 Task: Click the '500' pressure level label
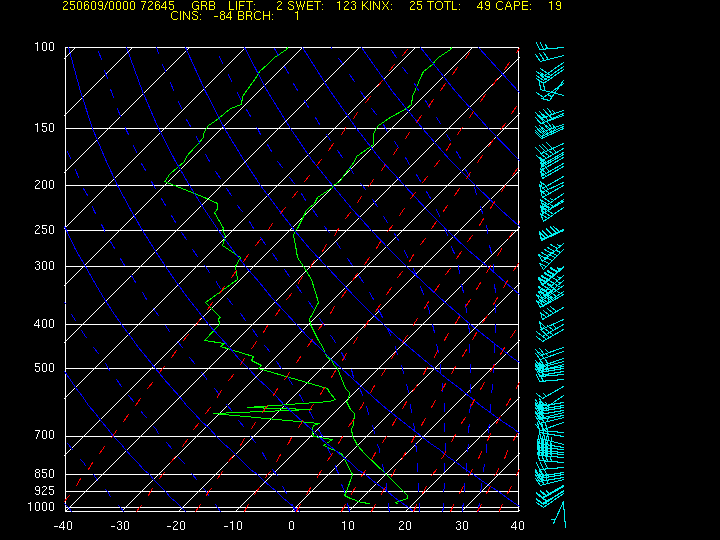pos(44,368)
